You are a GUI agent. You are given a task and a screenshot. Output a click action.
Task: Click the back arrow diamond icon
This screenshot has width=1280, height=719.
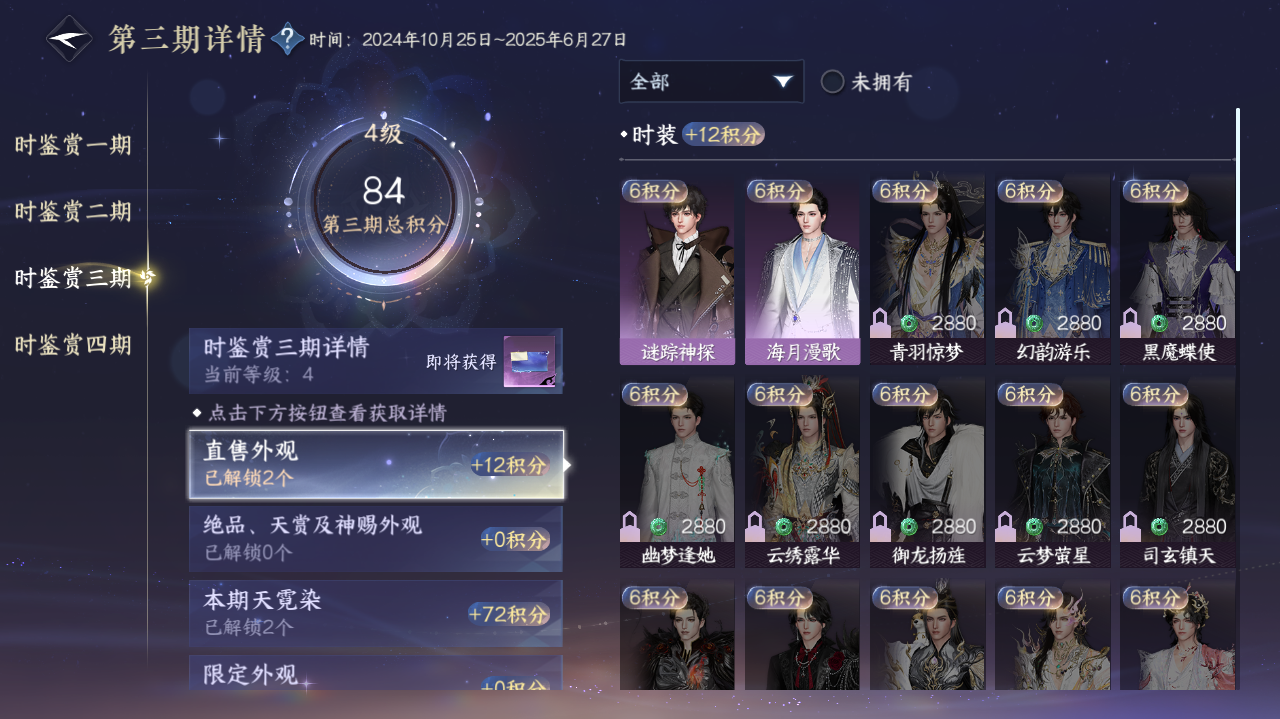pos(70,39)
